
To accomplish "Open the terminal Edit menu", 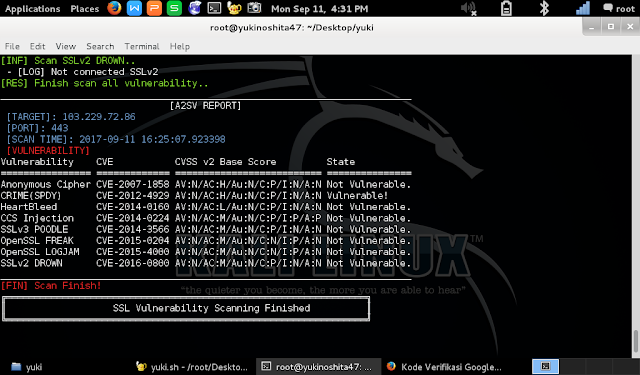I will (x=37, y=46).
